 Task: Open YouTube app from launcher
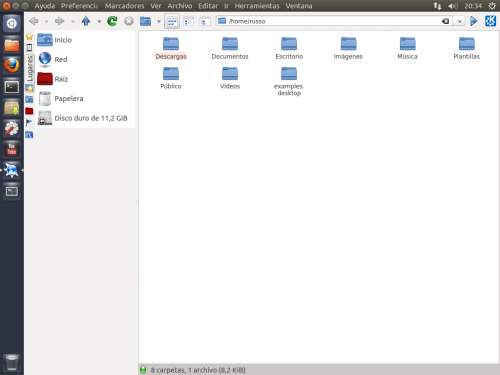(12, 149)
